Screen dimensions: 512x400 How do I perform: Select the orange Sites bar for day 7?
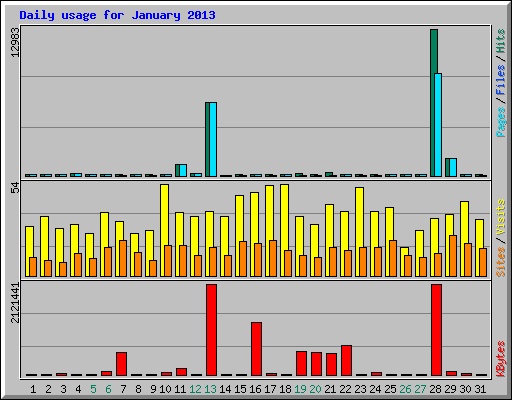[x=123, y=258]
